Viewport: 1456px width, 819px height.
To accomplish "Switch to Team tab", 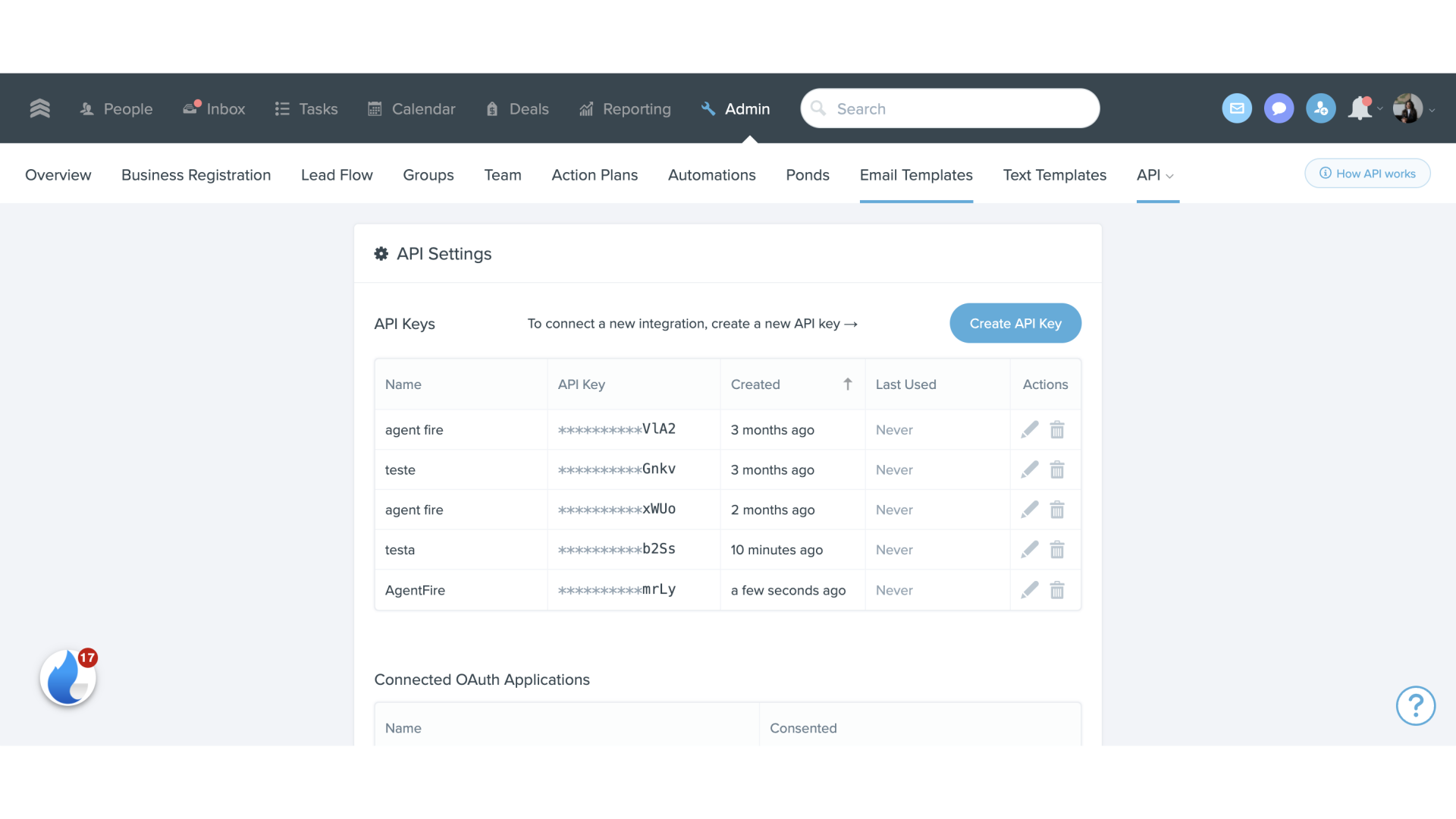I will click(503, 175).
